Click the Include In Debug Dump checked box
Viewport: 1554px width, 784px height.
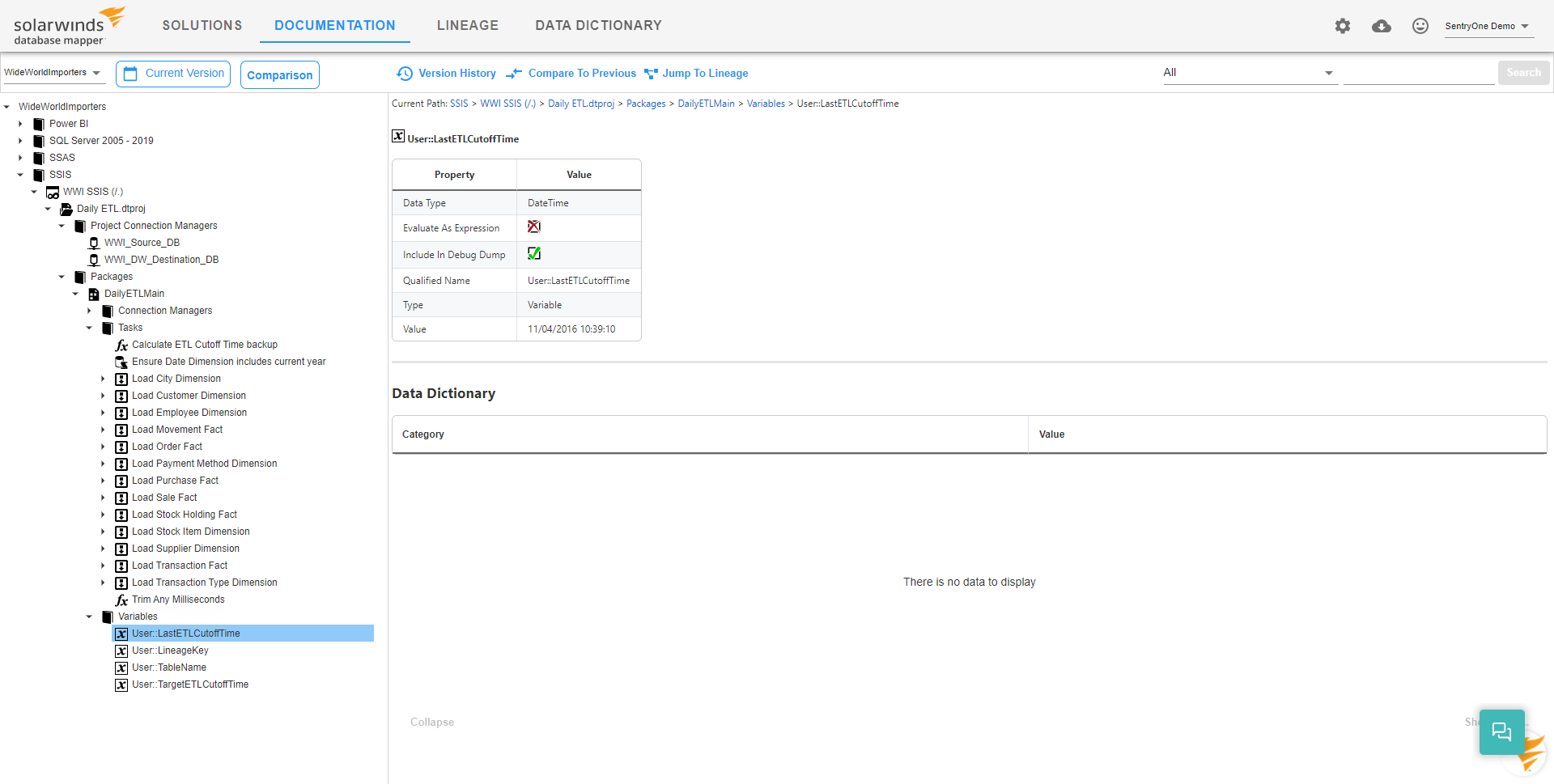534,253
